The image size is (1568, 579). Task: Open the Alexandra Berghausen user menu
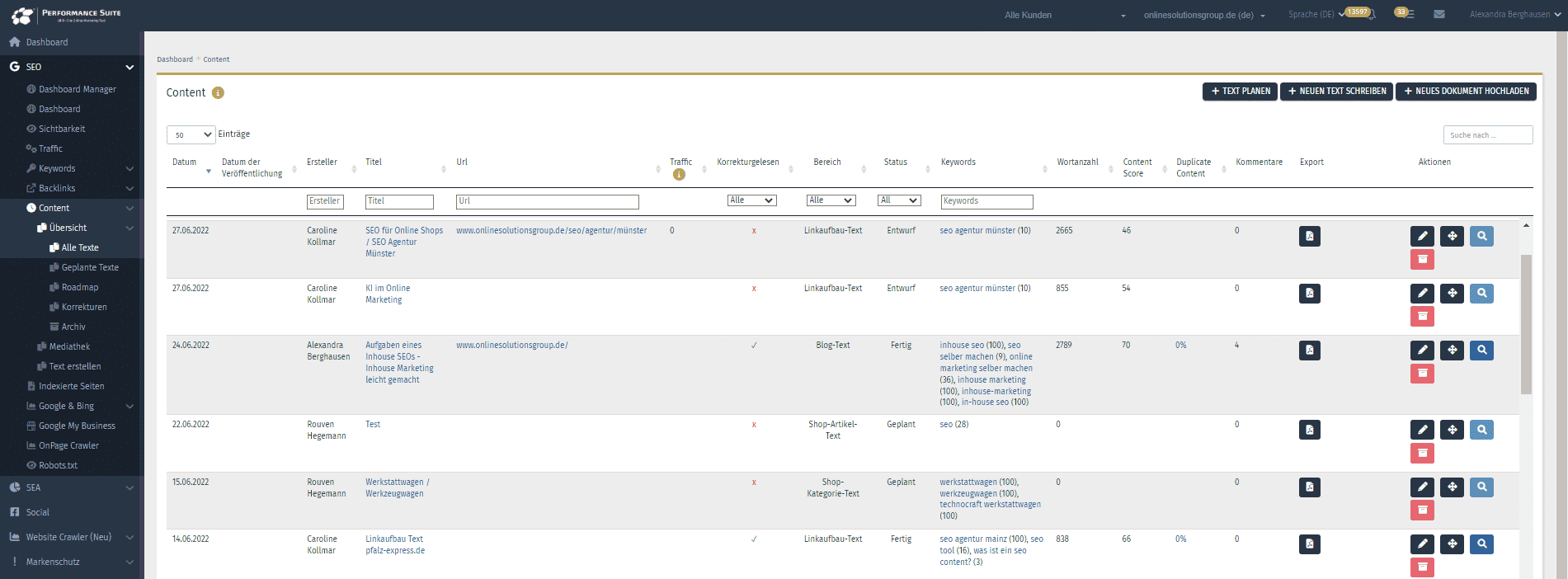[1515, 14]
